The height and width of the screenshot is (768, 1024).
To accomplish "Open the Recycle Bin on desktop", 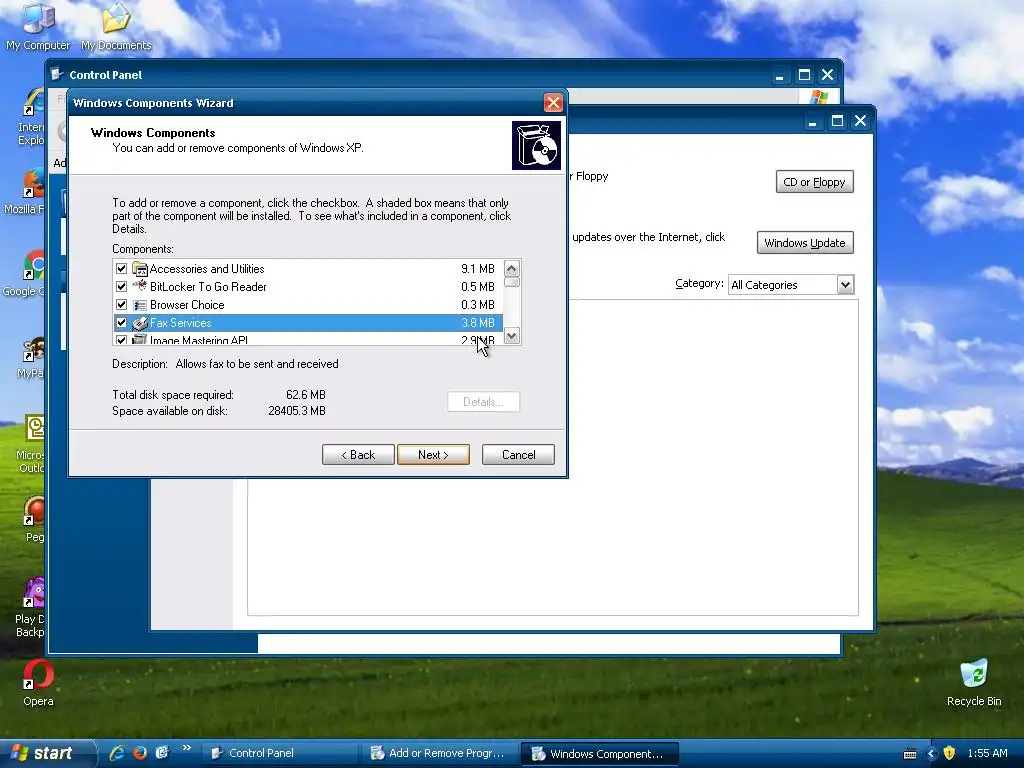I will 974,683.
